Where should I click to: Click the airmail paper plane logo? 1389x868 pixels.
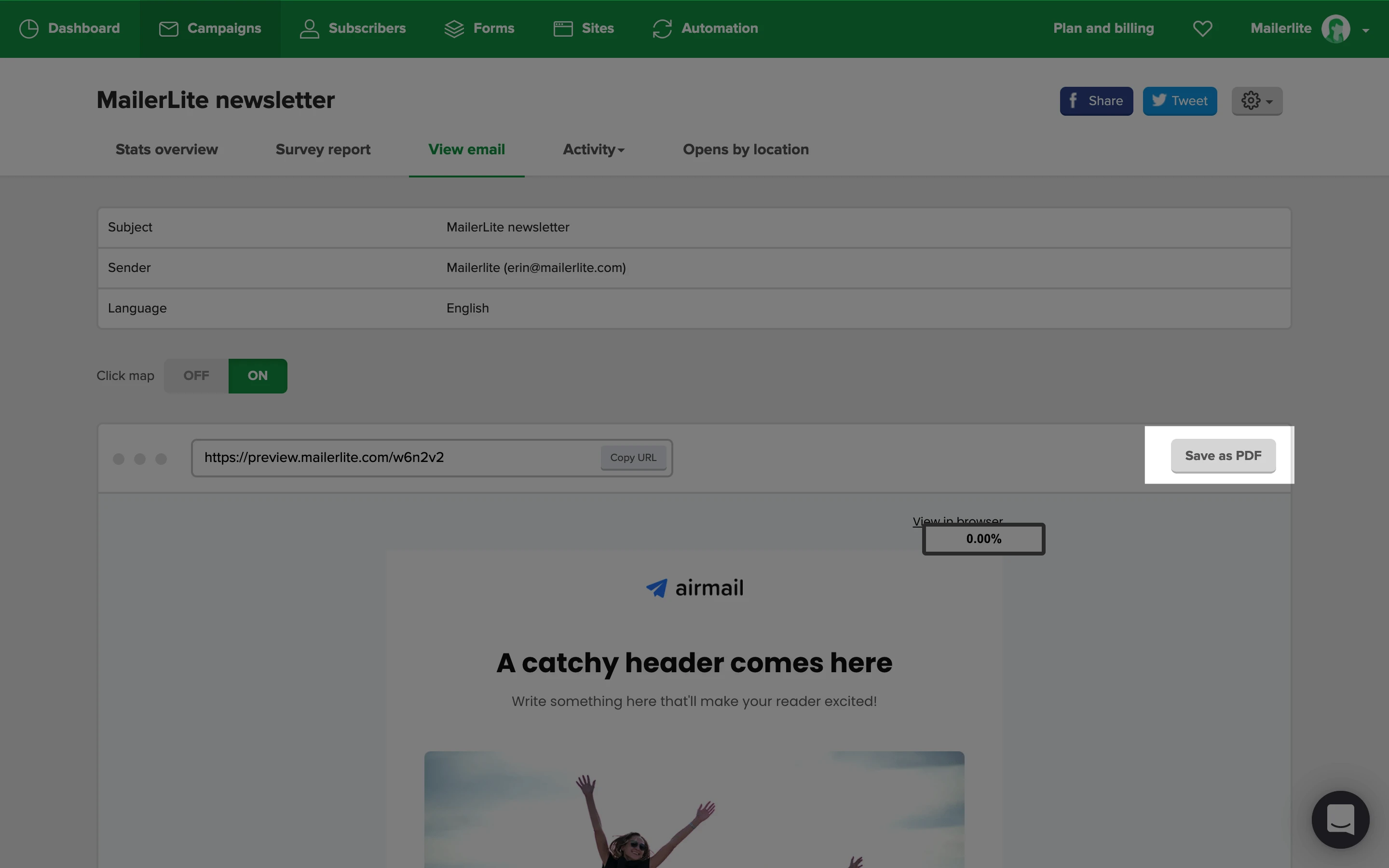tap(656, 588)
